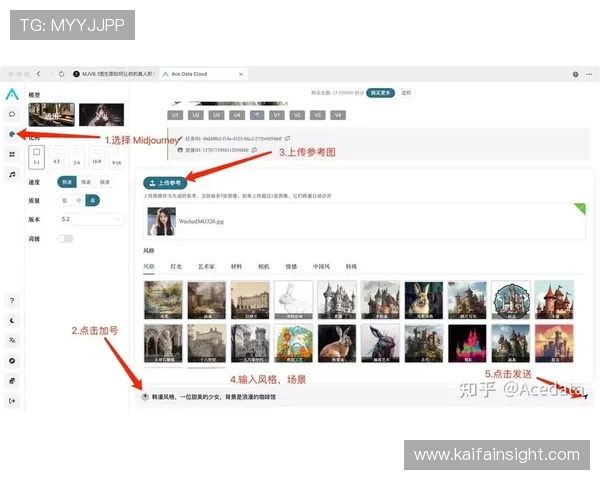
Task: Click the U4 upscale button
Action: pos(237,115)
